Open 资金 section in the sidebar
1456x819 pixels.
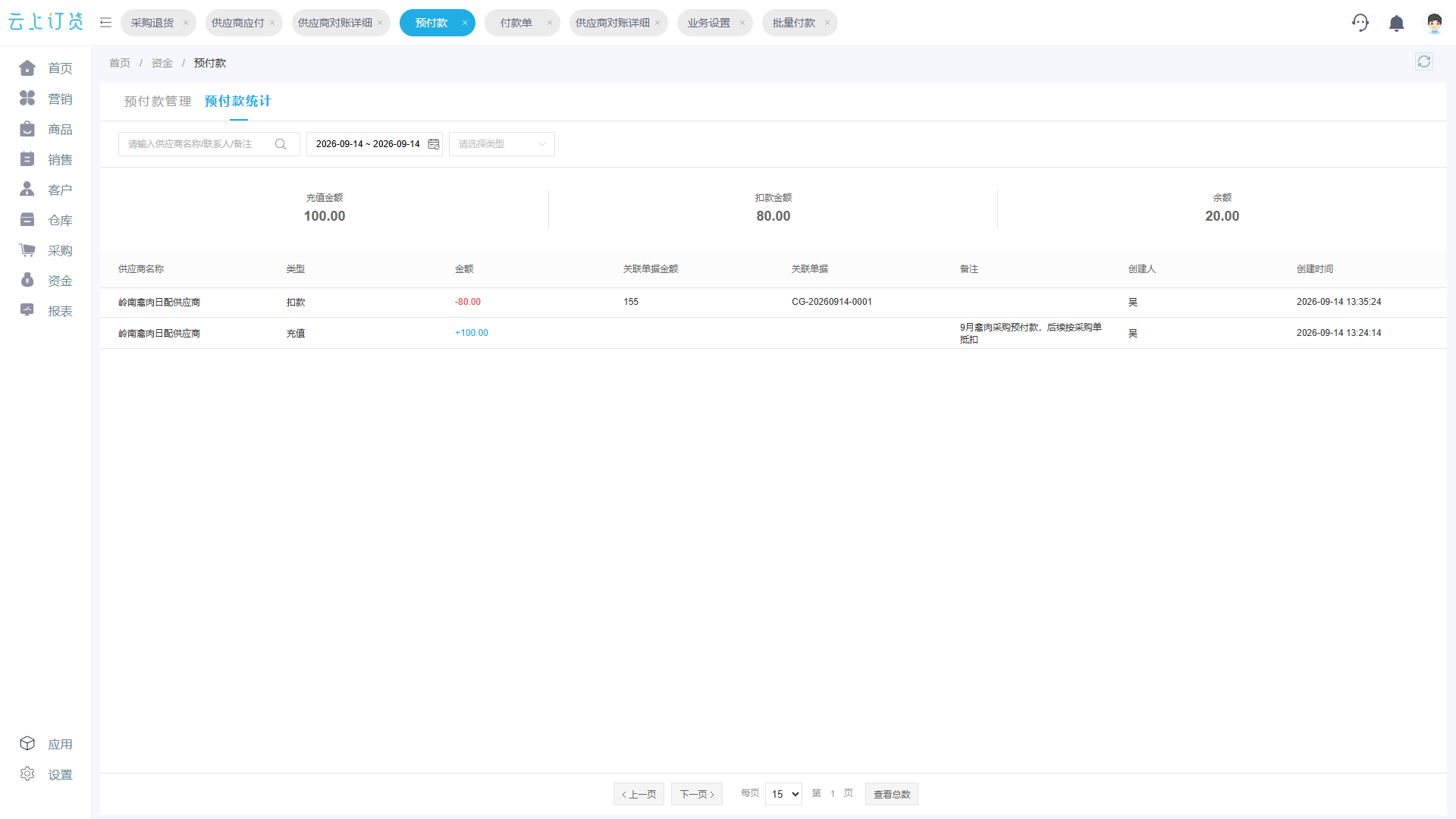click(x=45, y=281)
